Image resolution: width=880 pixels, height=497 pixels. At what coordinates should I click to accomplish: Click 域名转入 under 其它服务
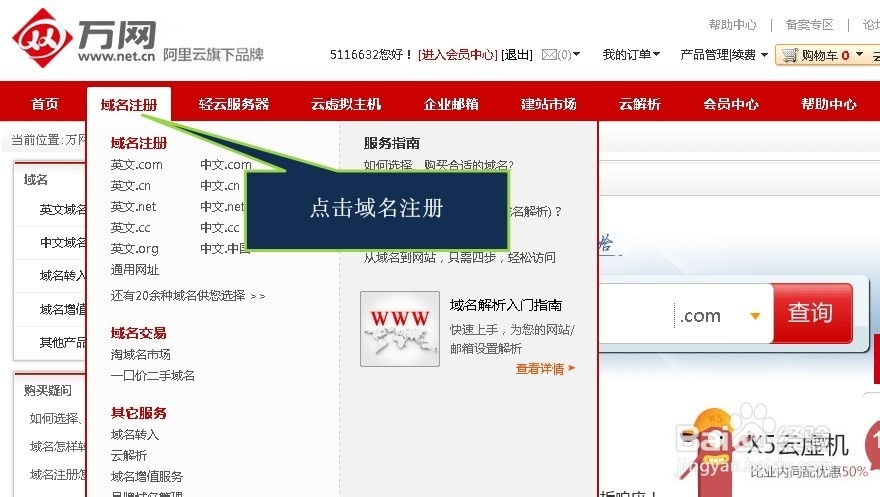135,434
